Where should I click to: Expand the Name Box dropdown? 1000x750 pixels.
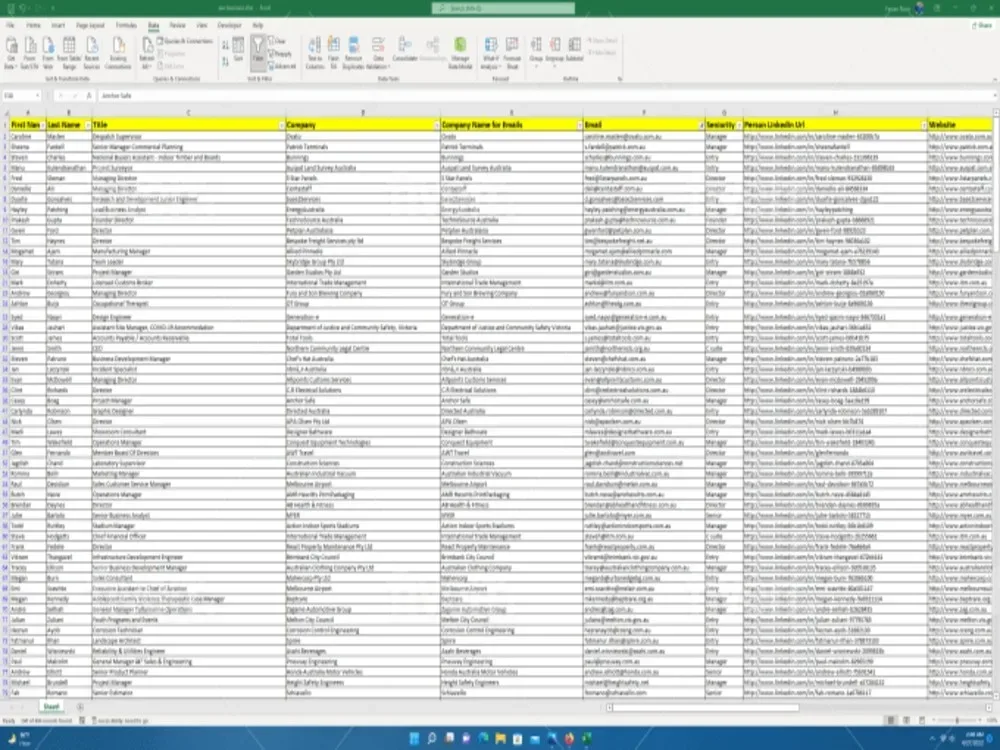(38, 96)
